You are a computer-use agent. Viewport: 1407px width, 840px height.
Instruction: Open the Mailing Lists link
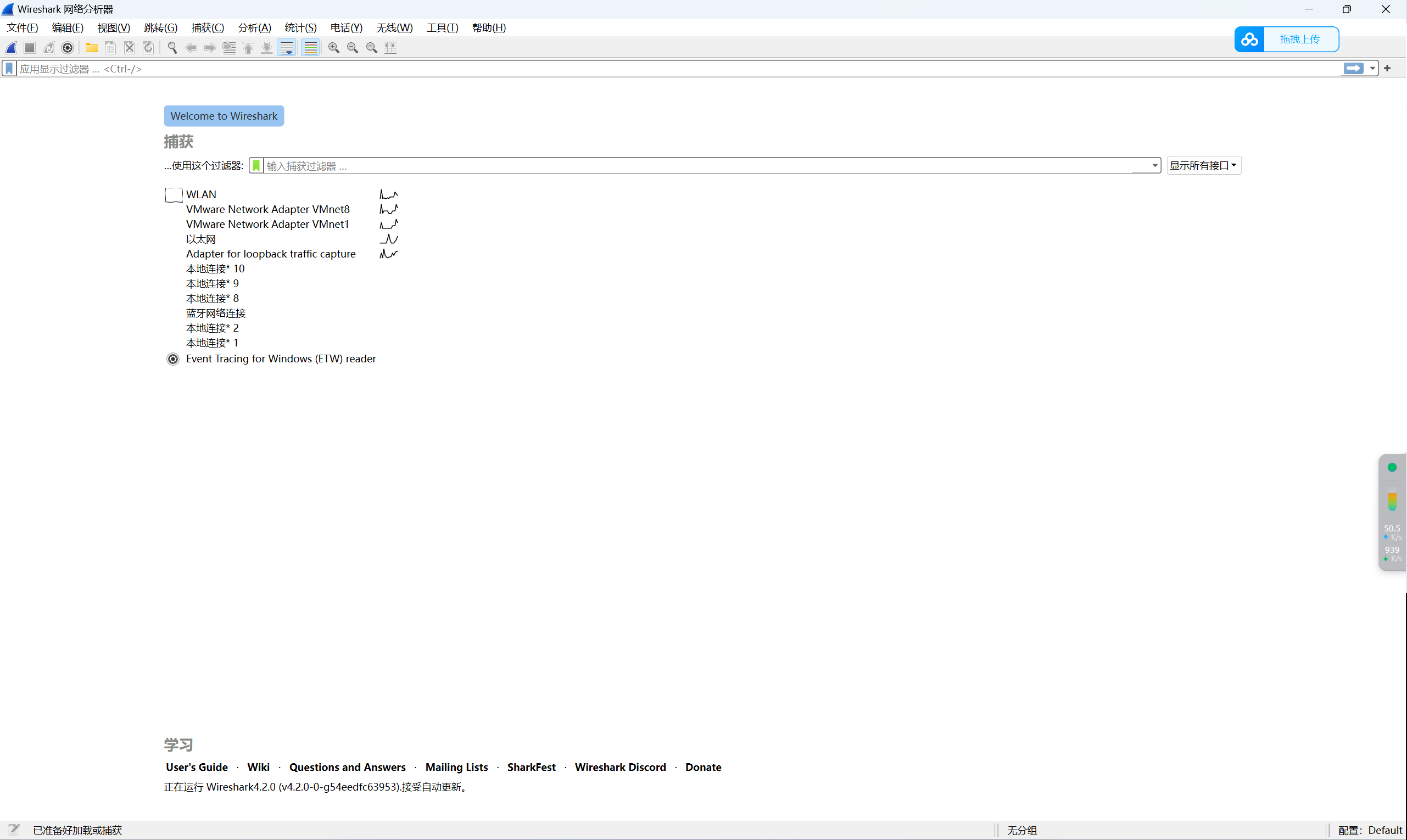click(456, 767)
